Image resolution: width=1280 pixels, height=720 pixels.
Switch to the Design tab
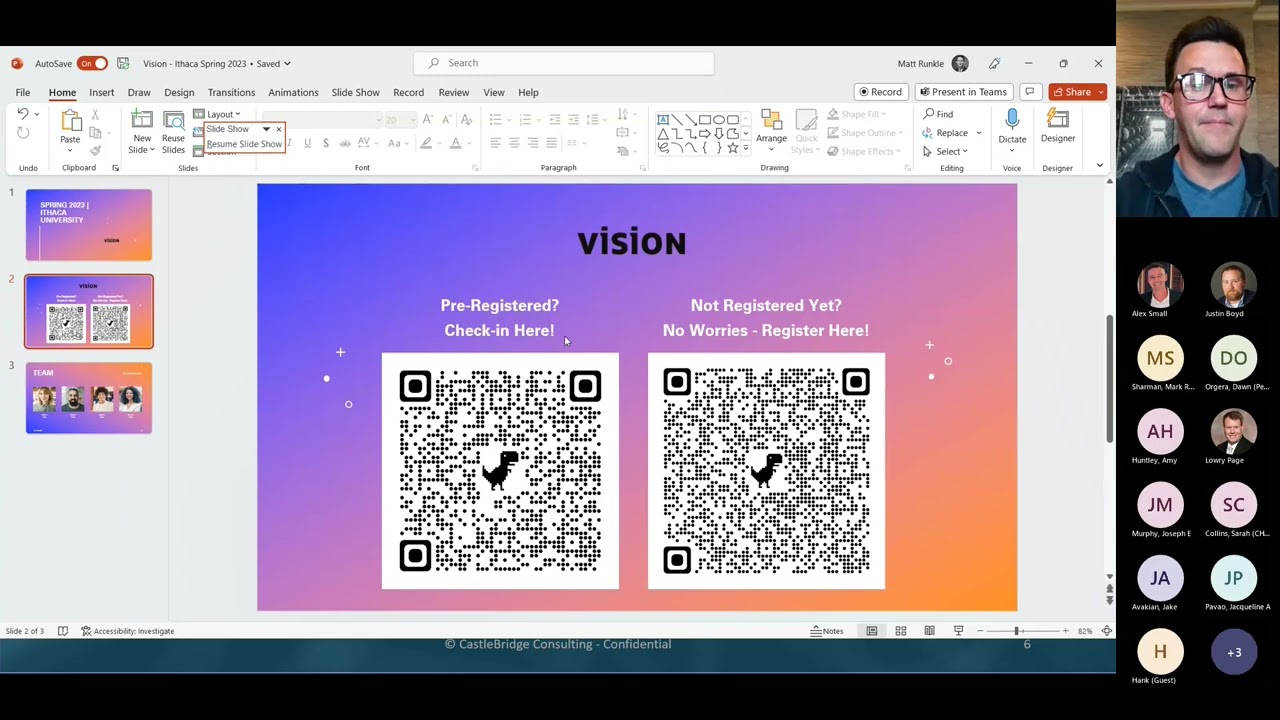[x=179, y=92]
